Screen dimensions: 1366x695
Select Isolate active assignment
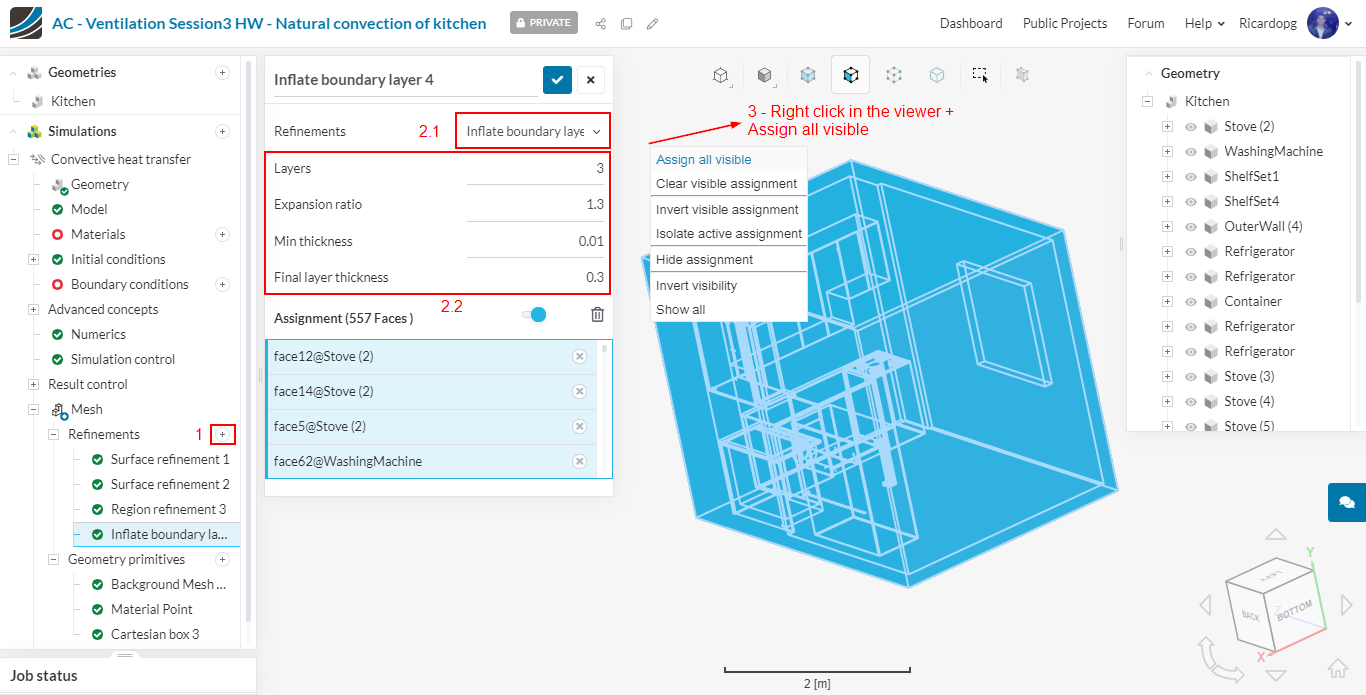point(729,234)
